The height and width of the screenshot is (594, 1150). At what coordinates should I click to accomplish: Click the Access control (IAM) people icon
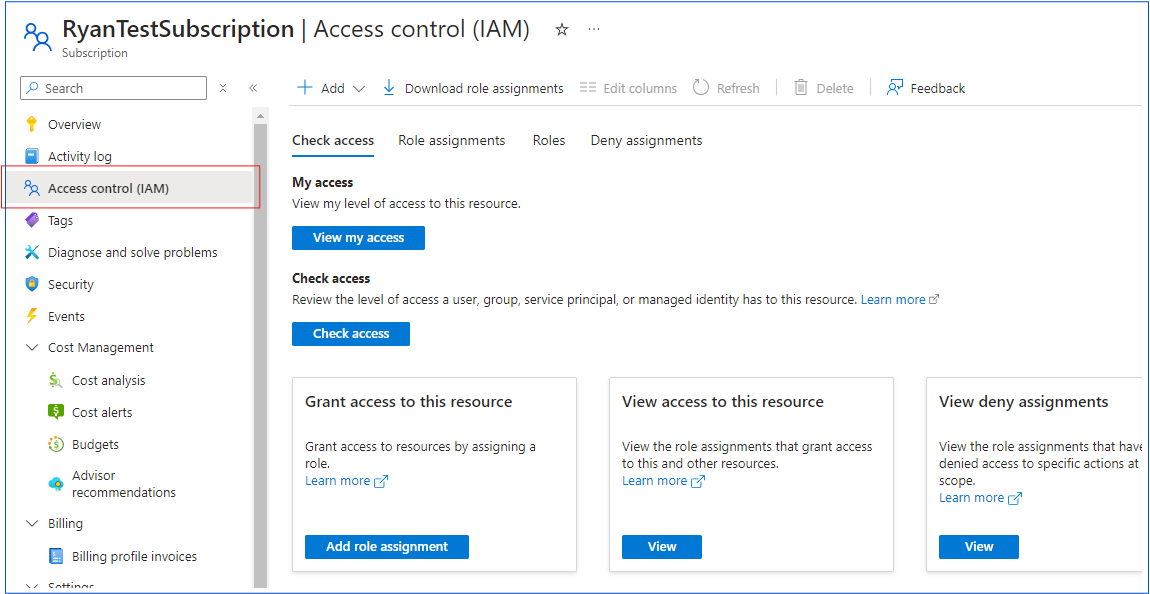click(x=32, y=188)
